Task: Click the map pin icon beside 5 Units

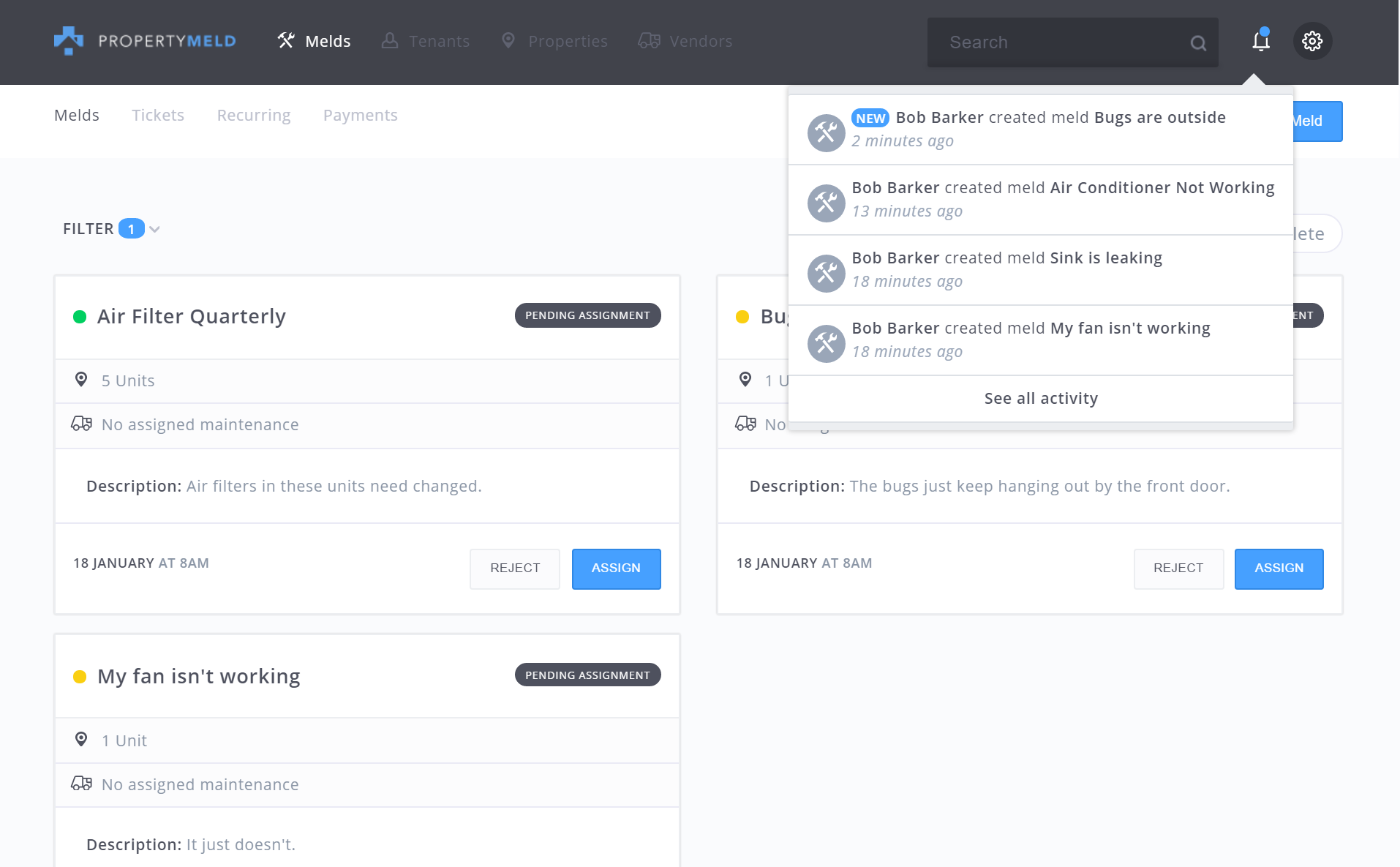Action: pos(81,380)
